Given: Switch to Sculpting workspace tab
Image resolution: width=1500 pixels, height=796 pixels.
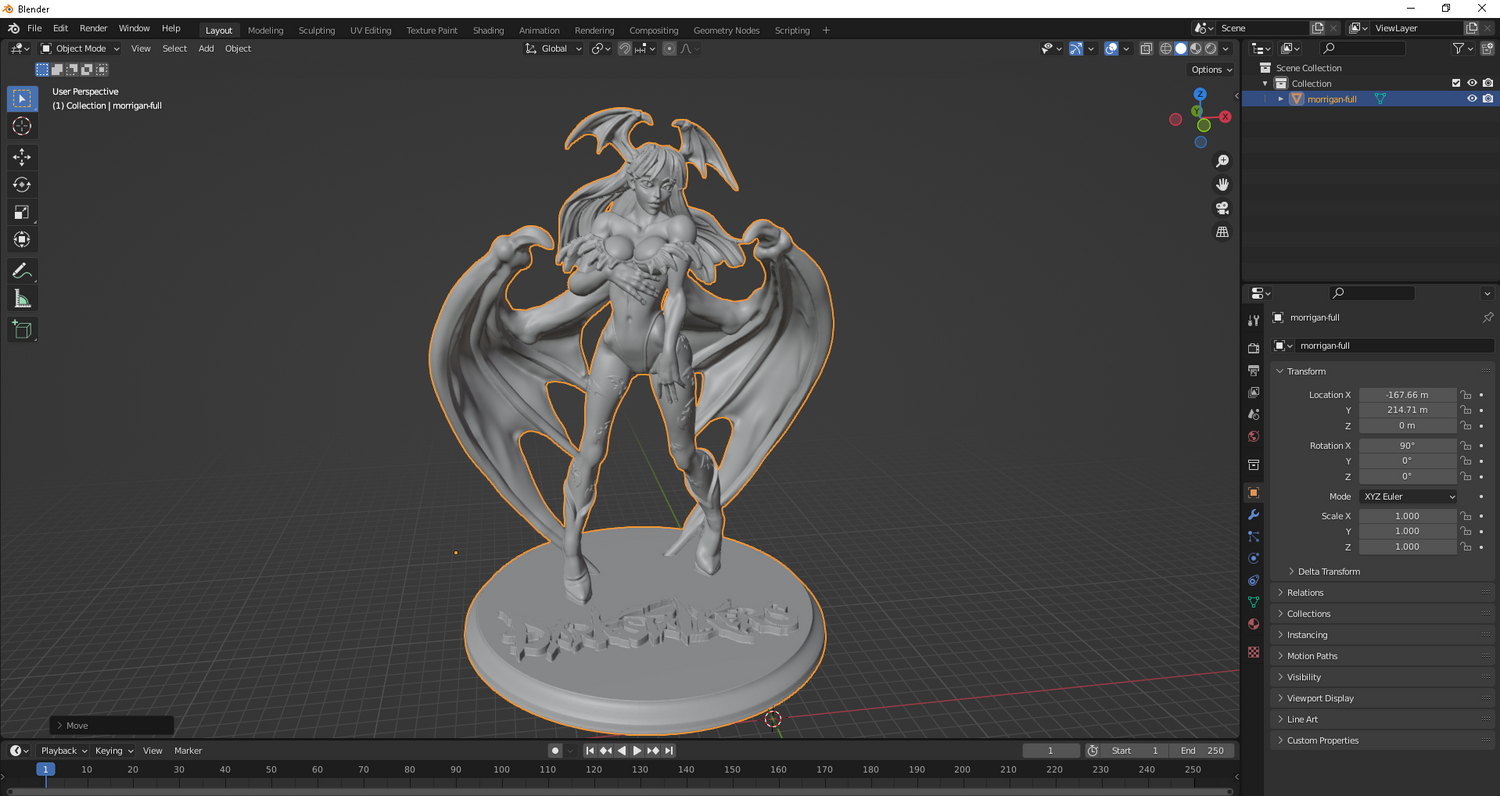Looking at the screenshot, I should 316,30.
